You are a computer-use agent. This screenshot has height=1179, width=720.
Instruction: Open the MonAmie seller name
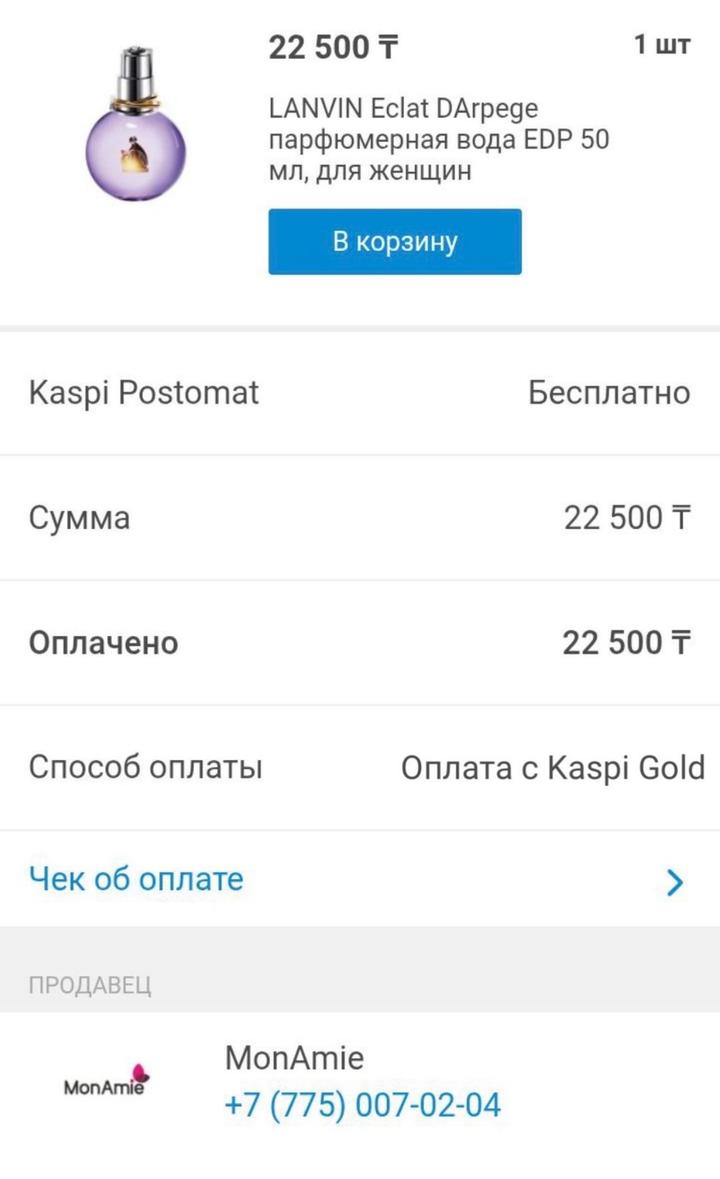click(x=294, y=1058)
